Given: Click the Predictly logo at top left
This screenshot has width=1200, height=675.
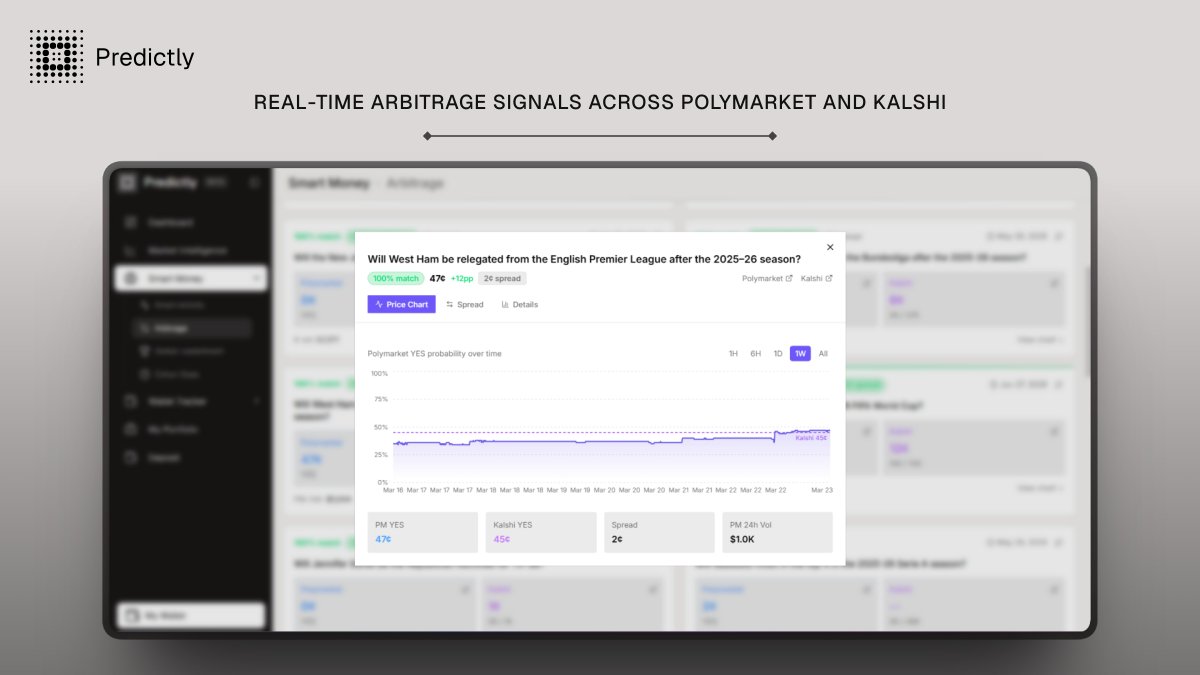Looking at the screenshot, I should [x=112, y=57].
